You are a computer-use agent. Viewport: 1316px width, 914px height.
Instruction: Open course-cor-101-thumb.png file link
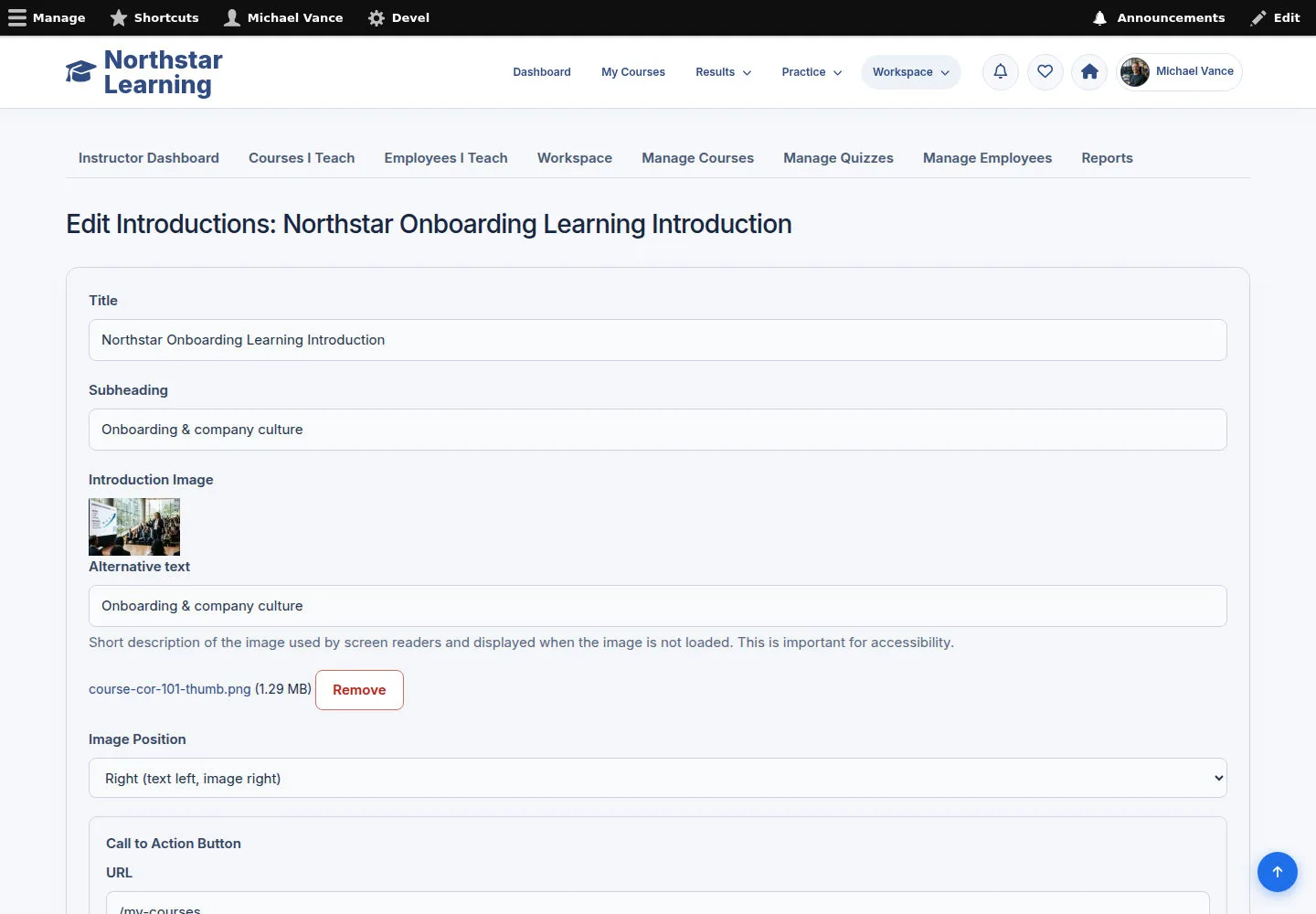tap(170, 689)
